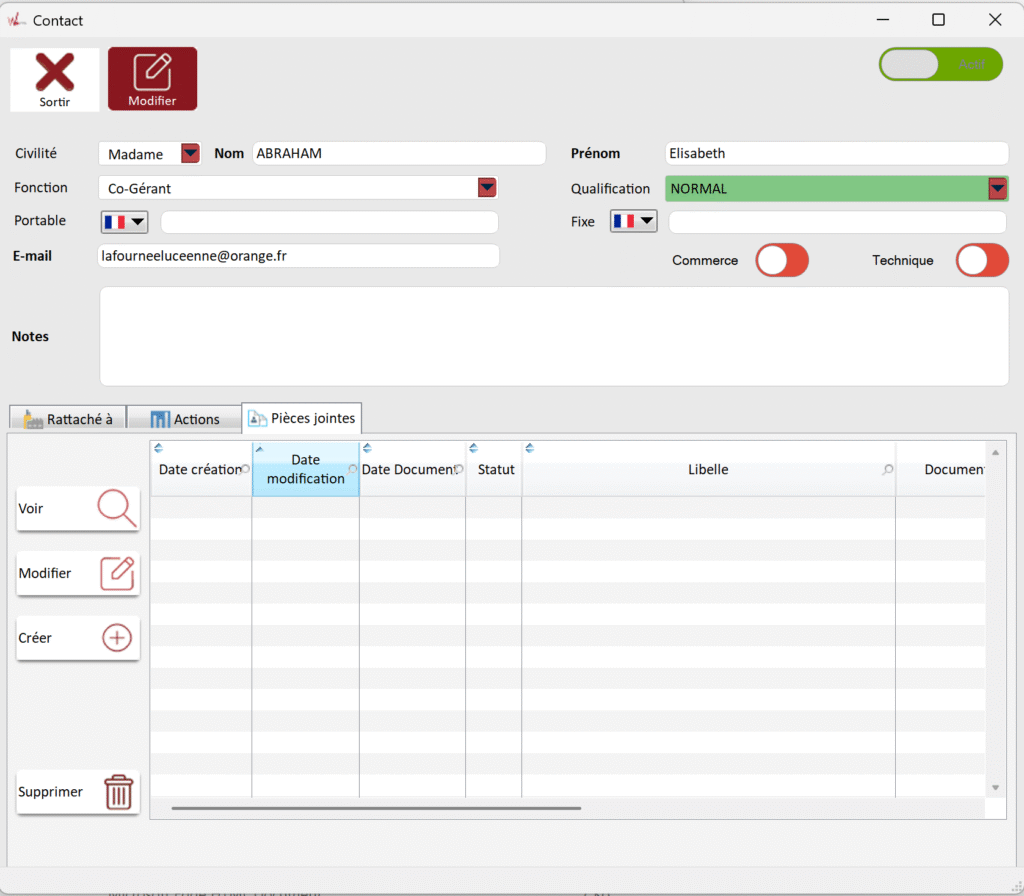Toggle the green Actif switch
Screen dimensions: 1024x896
pyautogui.click(x=940, y=64)
